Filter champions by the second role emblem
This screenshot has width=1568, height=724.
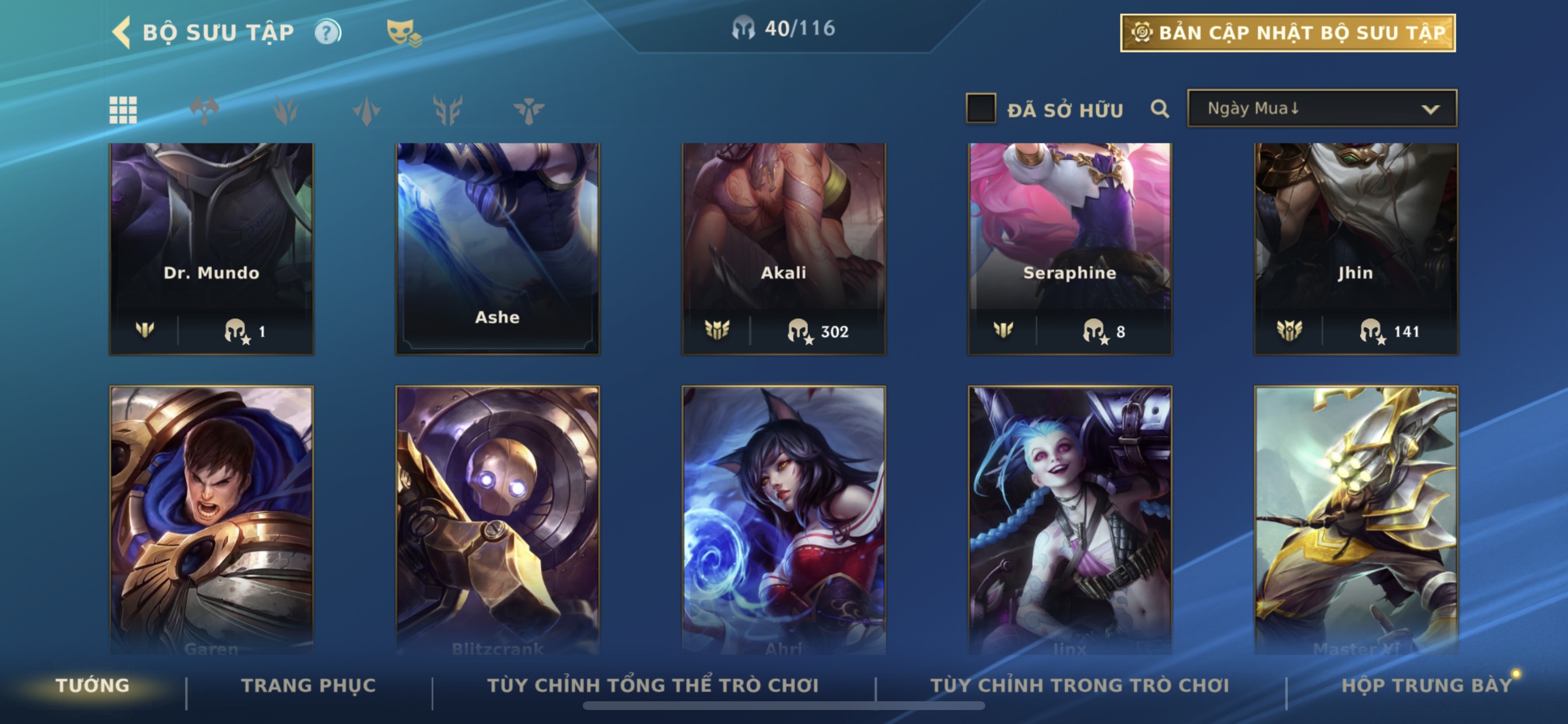point(285,110)
